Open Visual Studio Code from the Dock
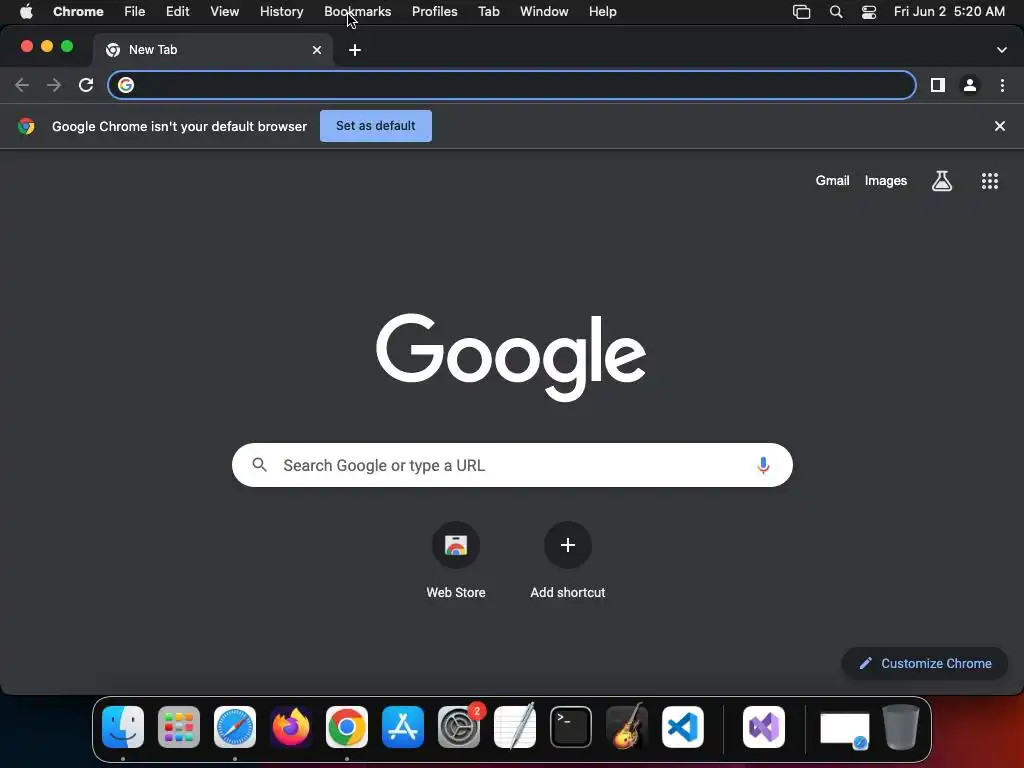 point(683,727)
